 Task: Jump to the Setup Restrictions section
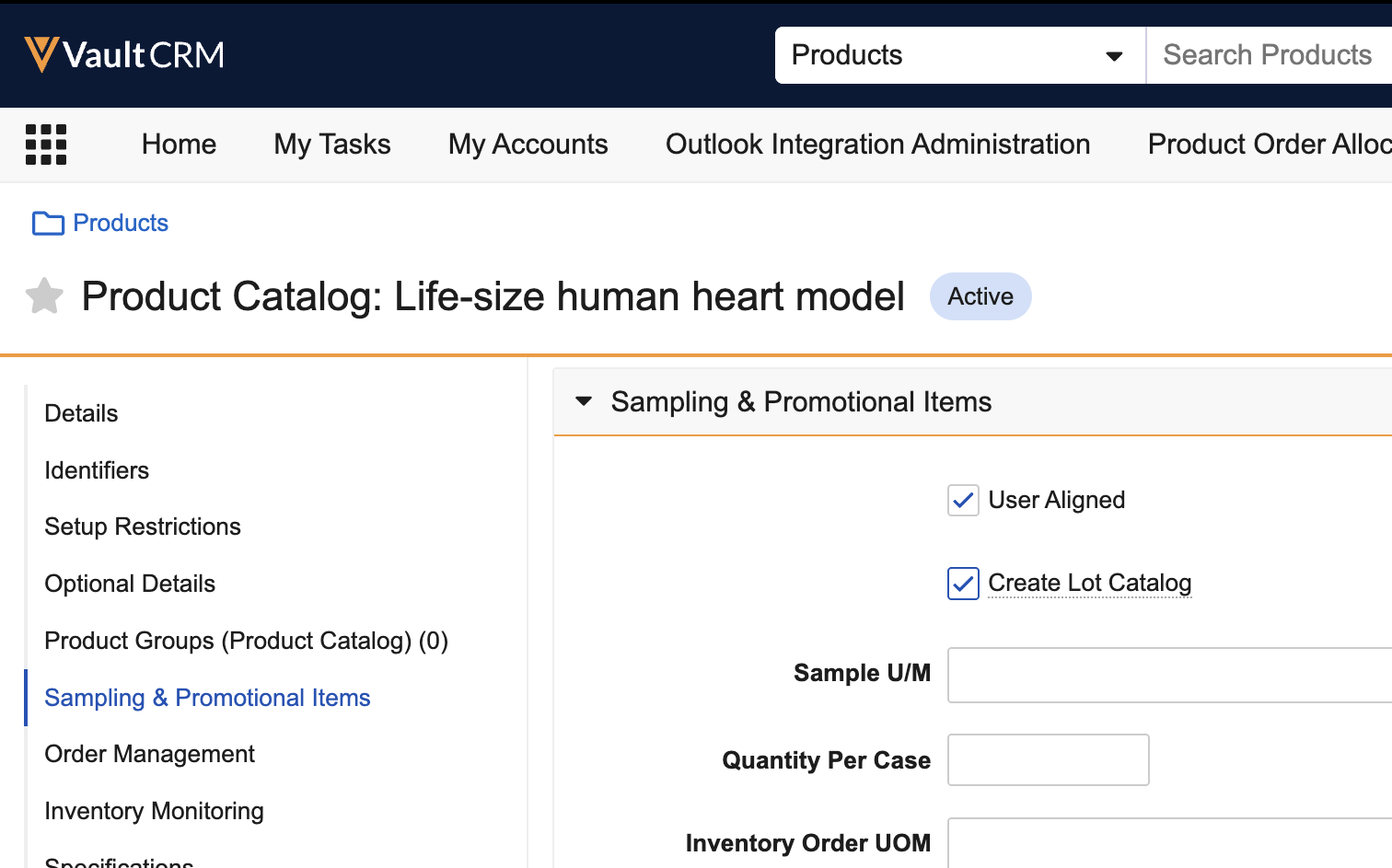coord(143,527)
